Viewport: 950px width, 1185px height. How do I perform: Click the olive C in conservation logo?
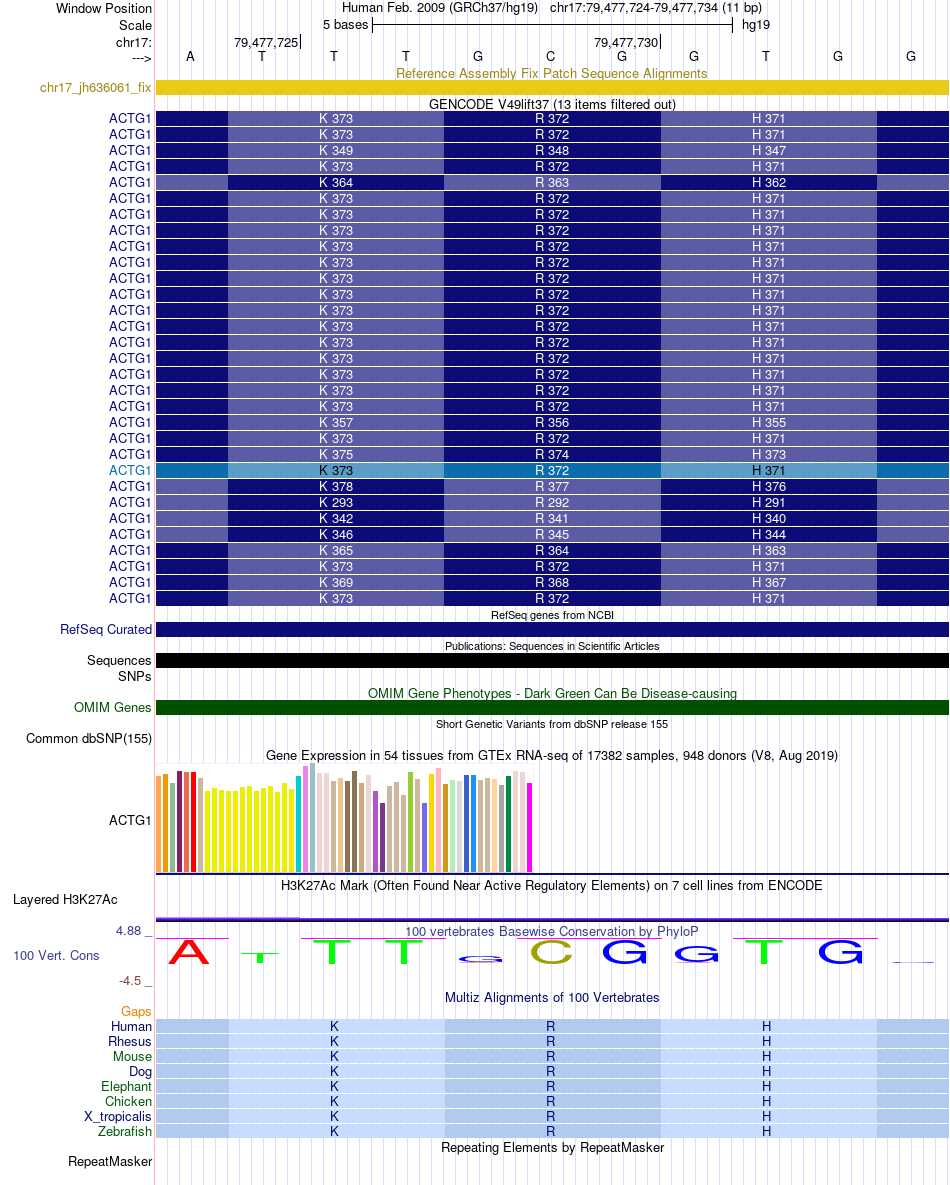coord(551,951)
